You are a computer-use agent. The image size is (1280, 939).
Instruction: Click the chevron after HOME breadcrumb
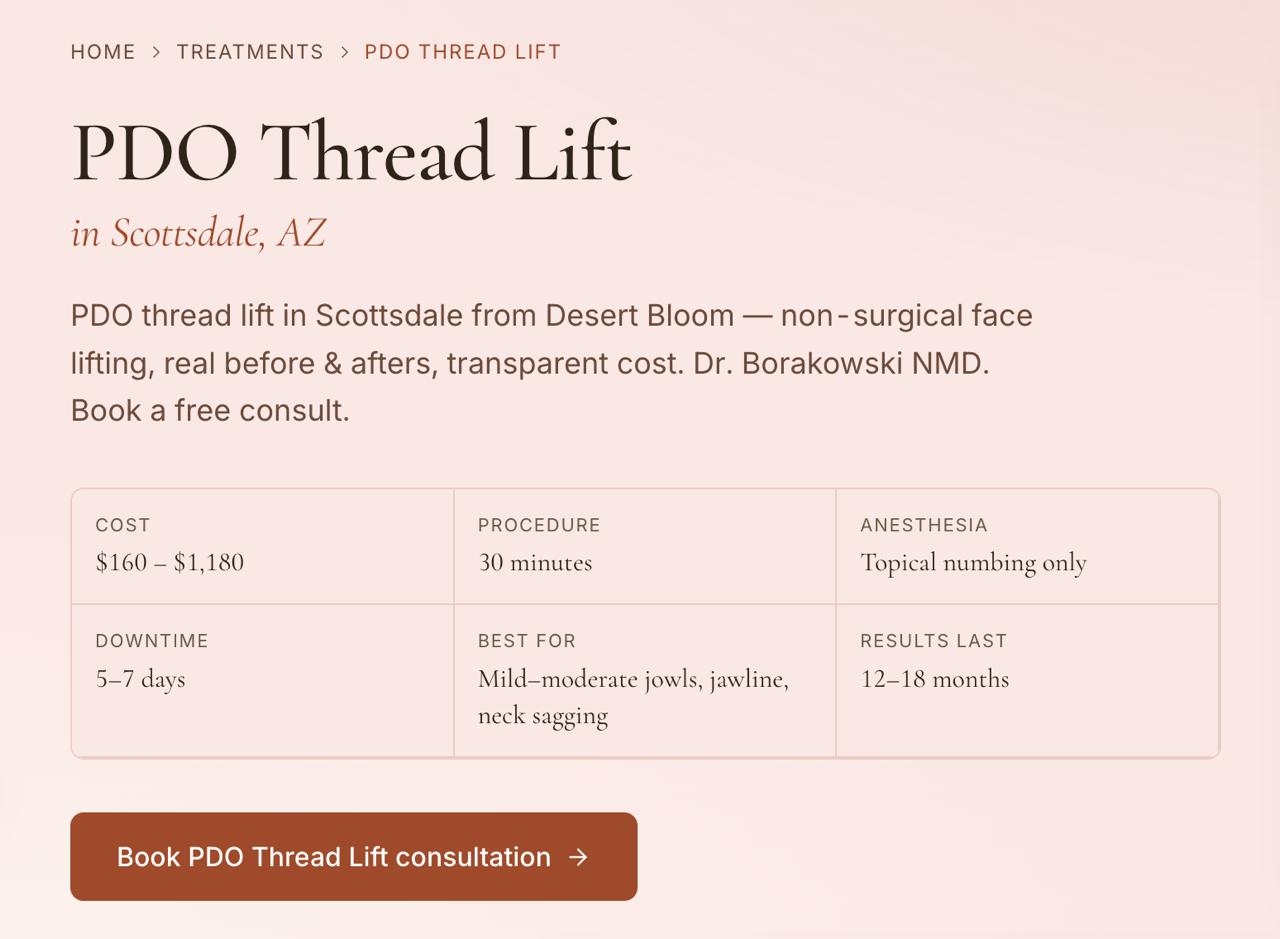point(156,52)
